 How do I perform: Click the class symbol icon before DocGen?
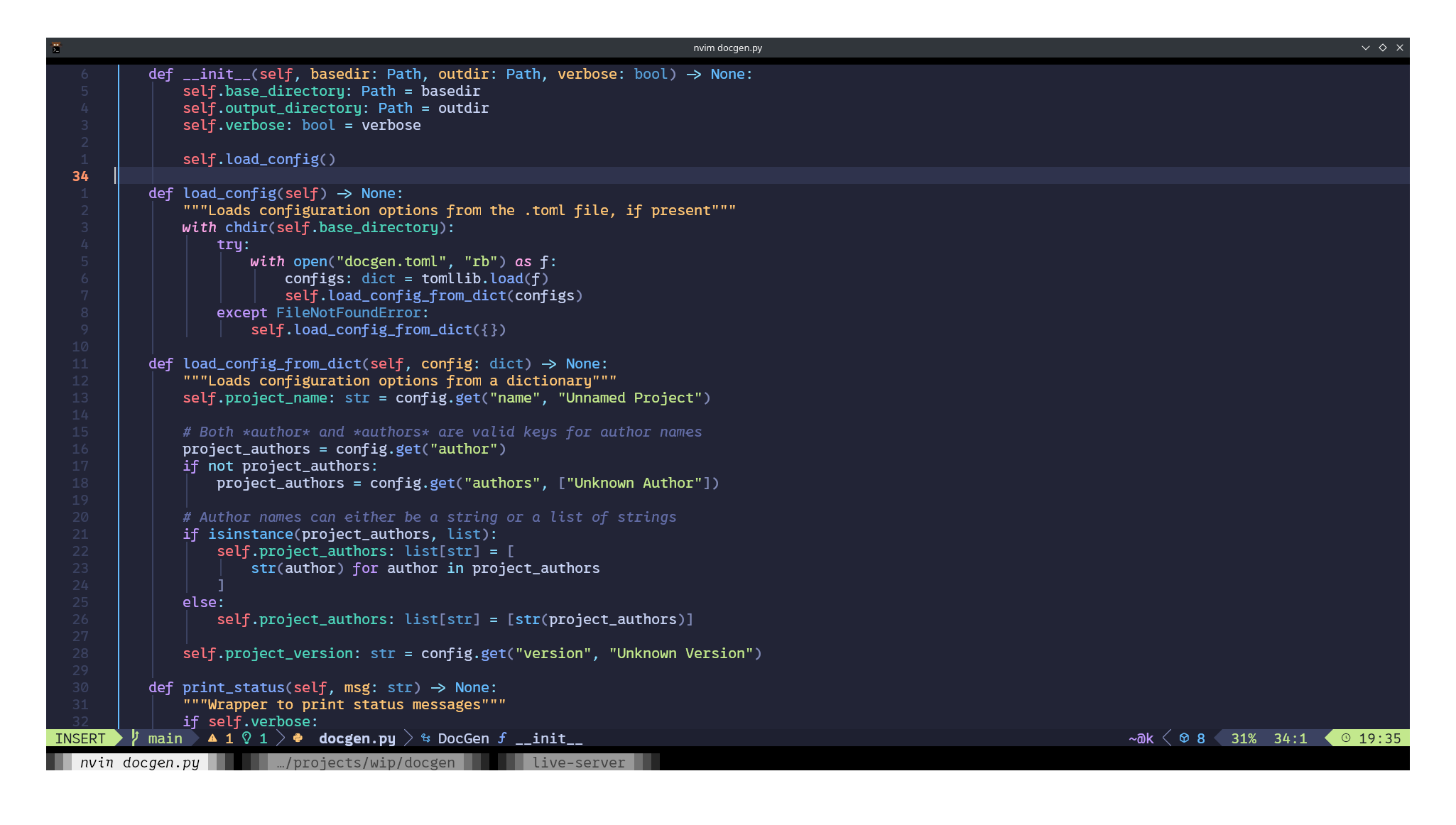(425, 738)
